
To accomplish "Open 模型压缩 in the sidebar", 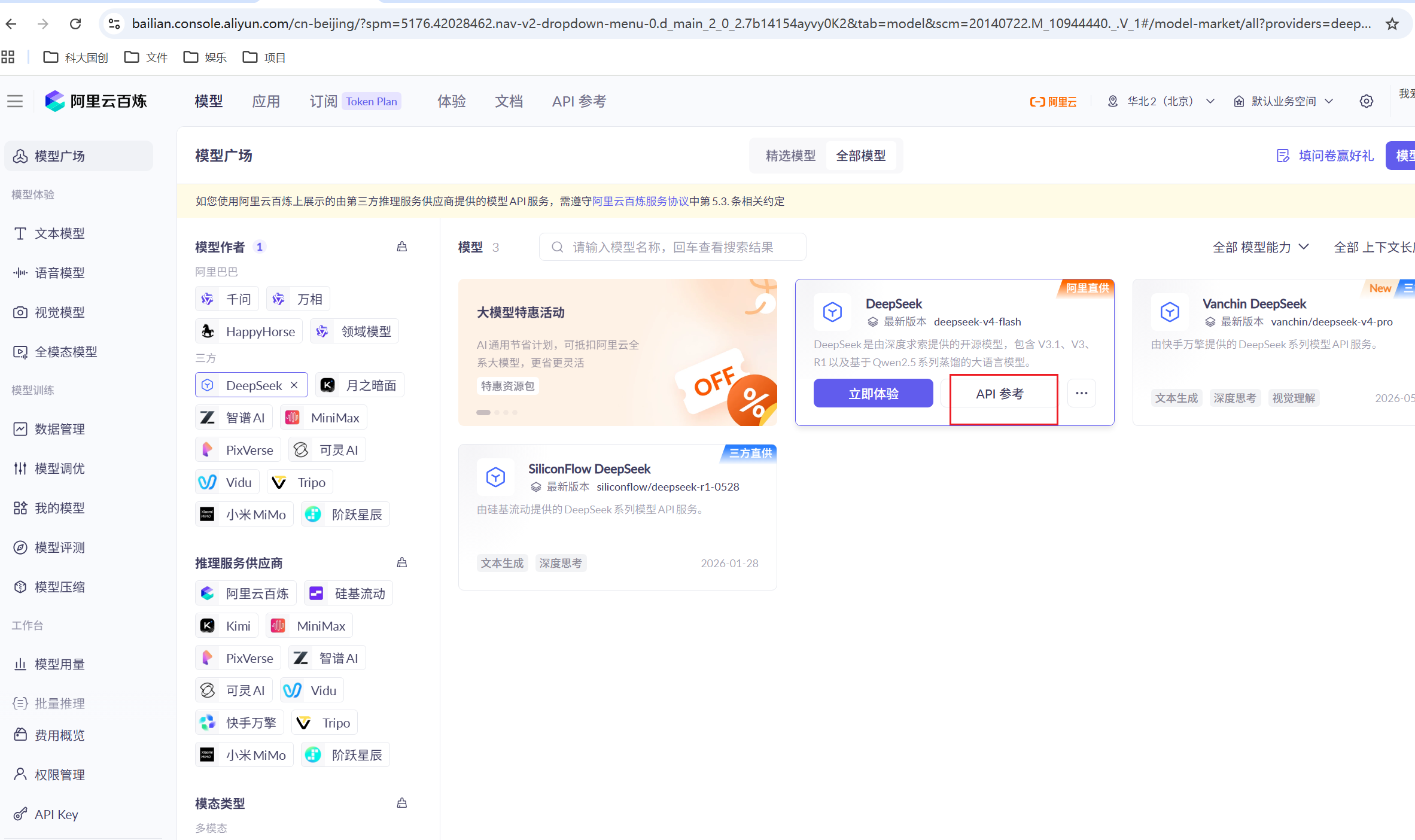I will pyautogui.click(x=78, y=587).
